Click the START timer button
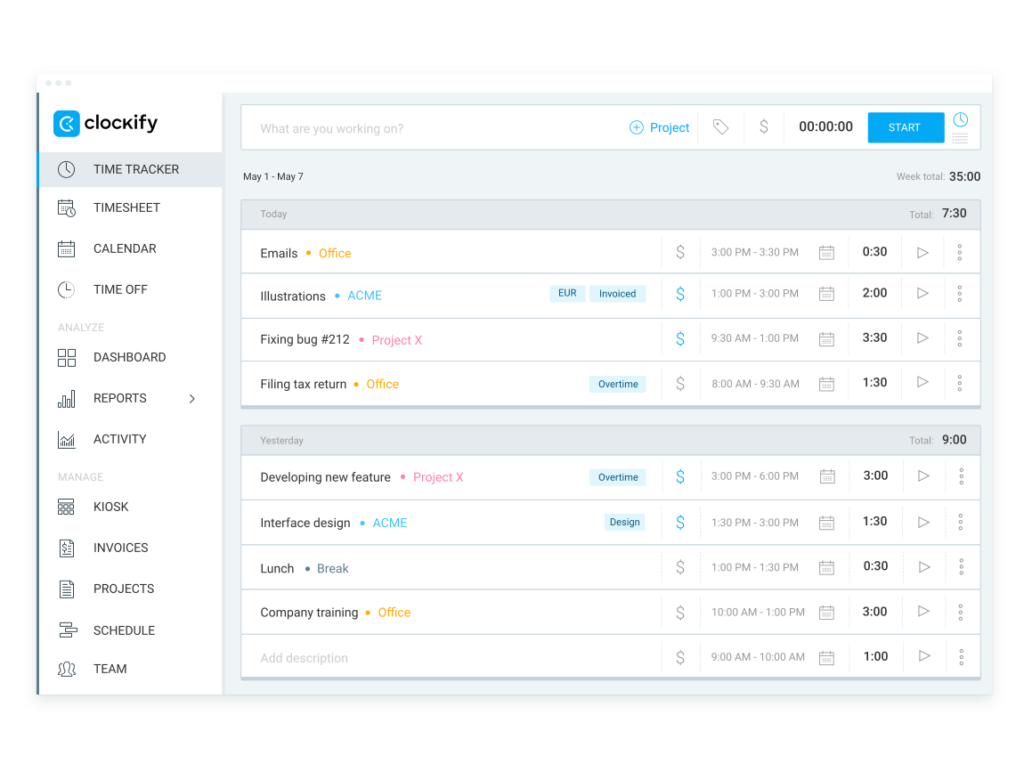The width and height of the screenshot is (1024, 772). point(905,127)
